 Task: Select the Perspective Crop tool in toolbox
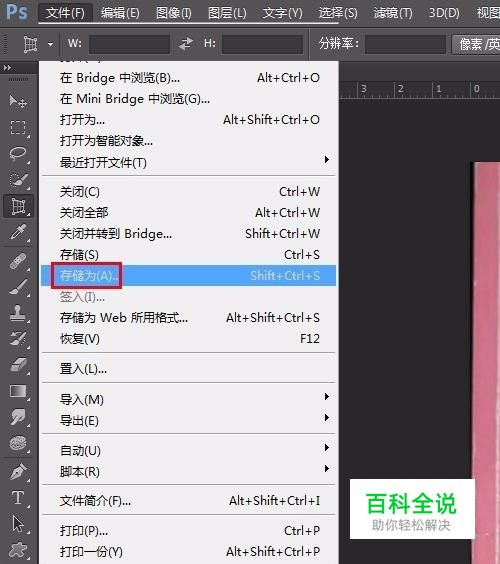tap(18, 206)
